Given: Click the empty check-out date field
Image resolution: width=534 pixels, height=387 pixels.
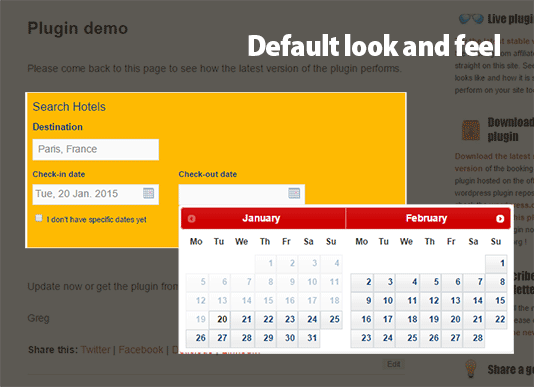Looking at the screenshot, I should coord(241,194).
